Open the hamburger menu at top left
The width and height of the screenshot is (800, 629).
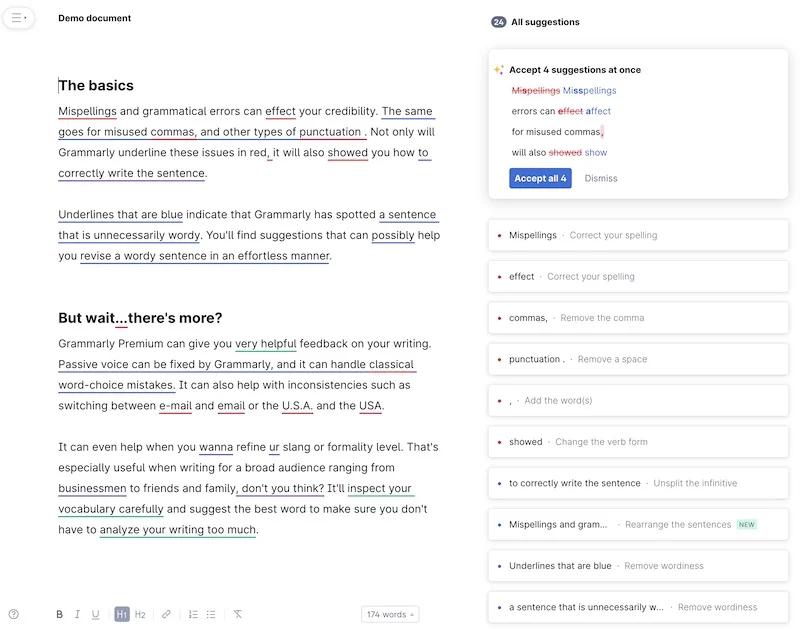click(19, 18)
